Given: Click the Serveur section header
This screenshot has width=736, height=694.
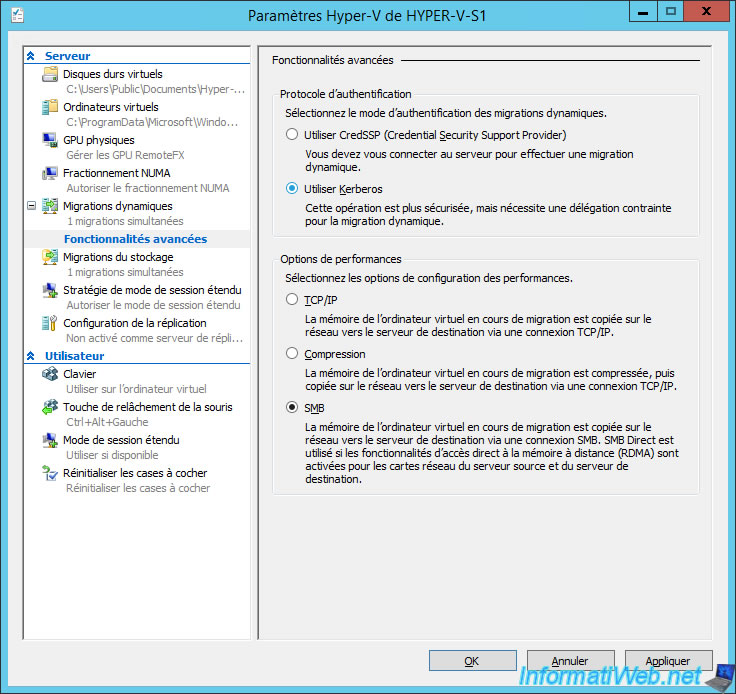Looking at the screenshot, I should (x=67, y=56).
